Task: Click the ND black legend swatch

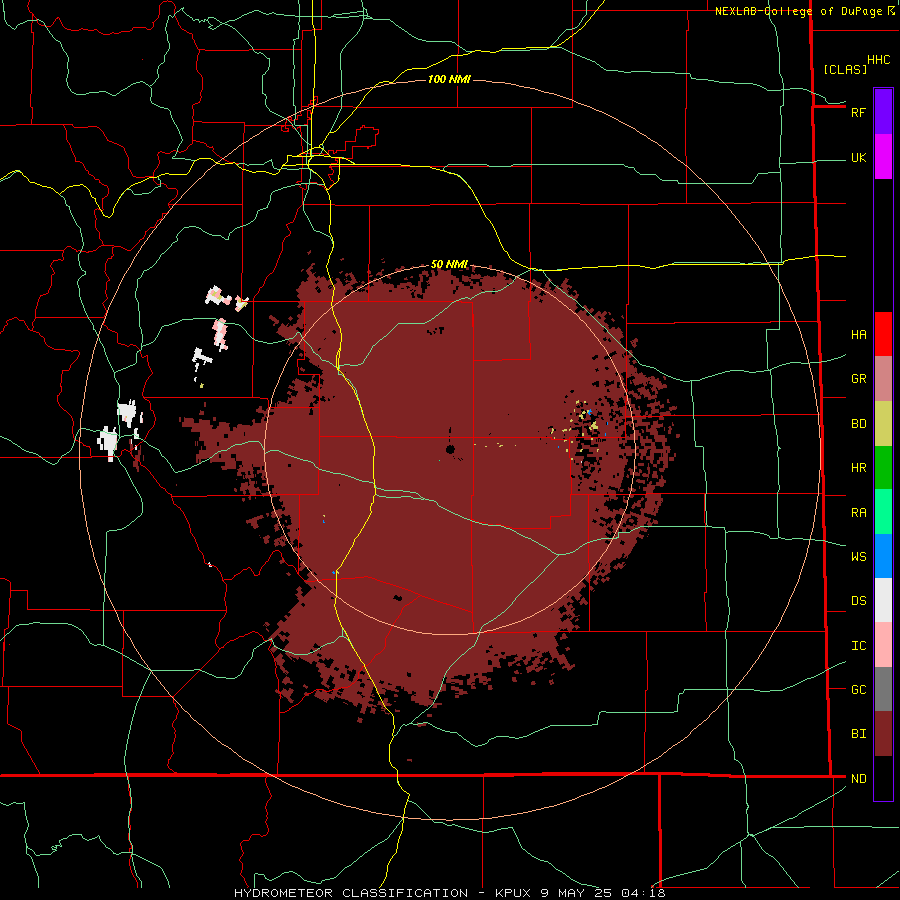Action: pos(883,778)
